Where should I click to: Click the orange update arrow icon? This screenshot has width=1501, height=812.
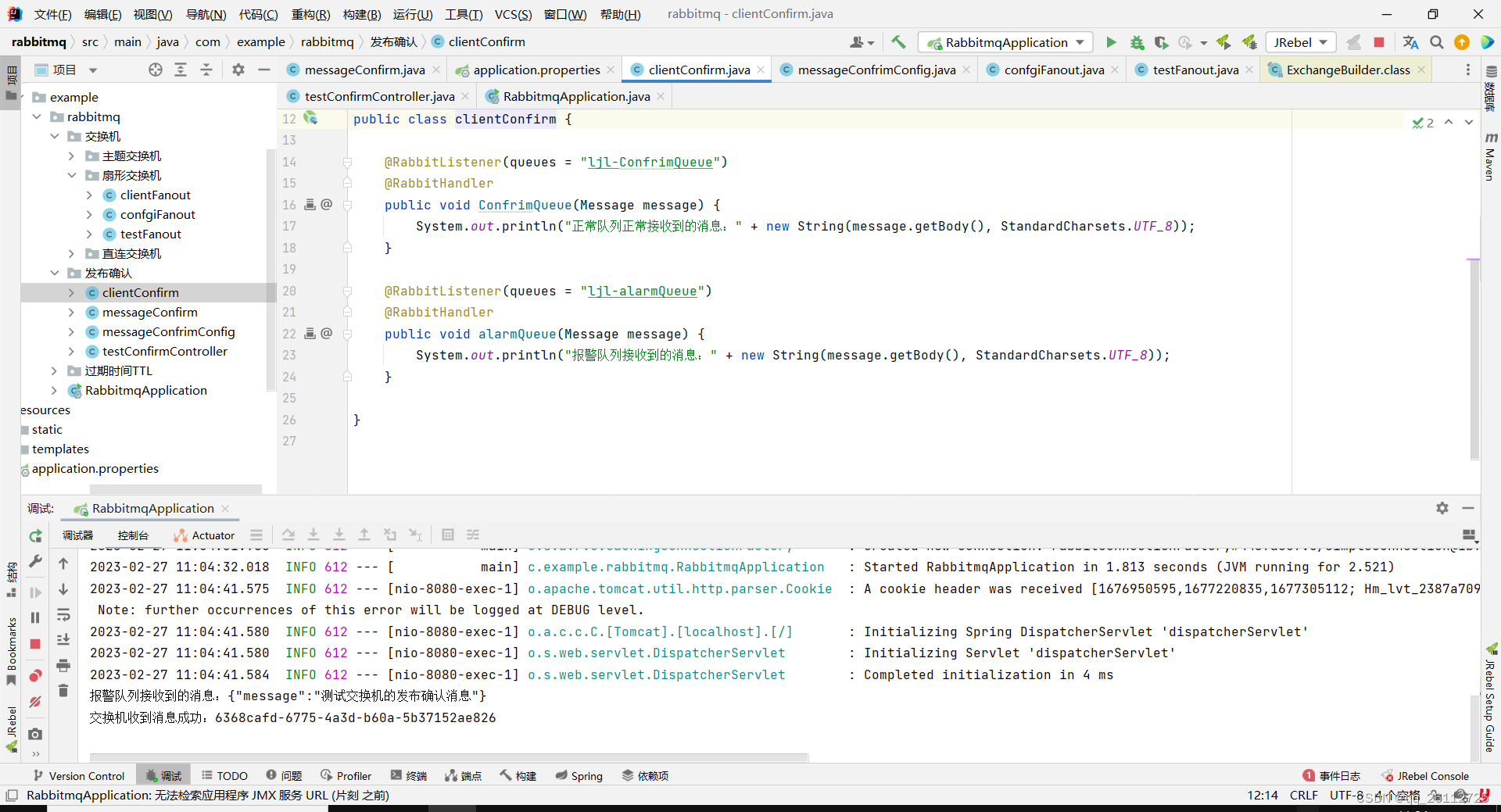click(x=1462, y=42)
